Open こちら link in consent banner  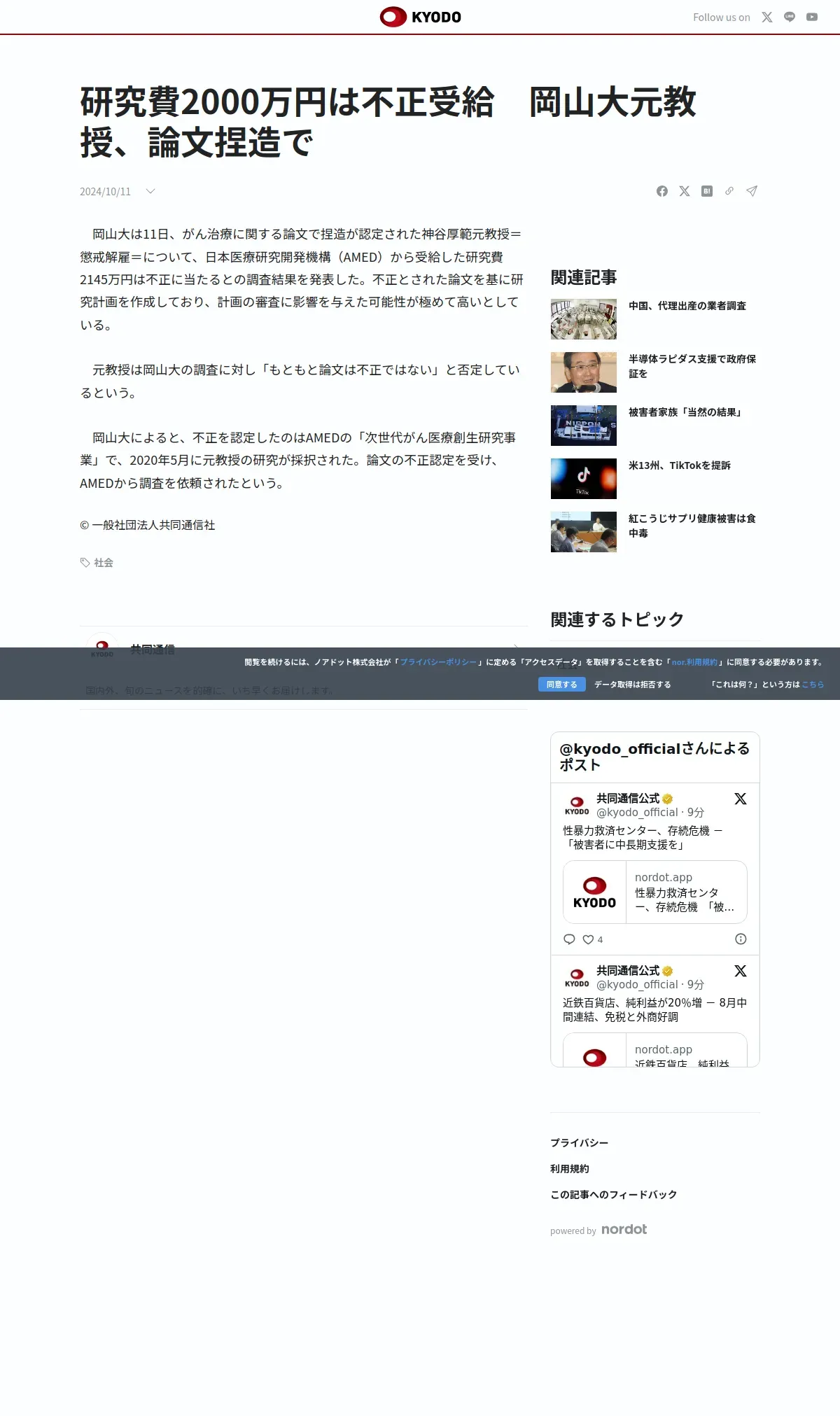[x=813, y=685]
